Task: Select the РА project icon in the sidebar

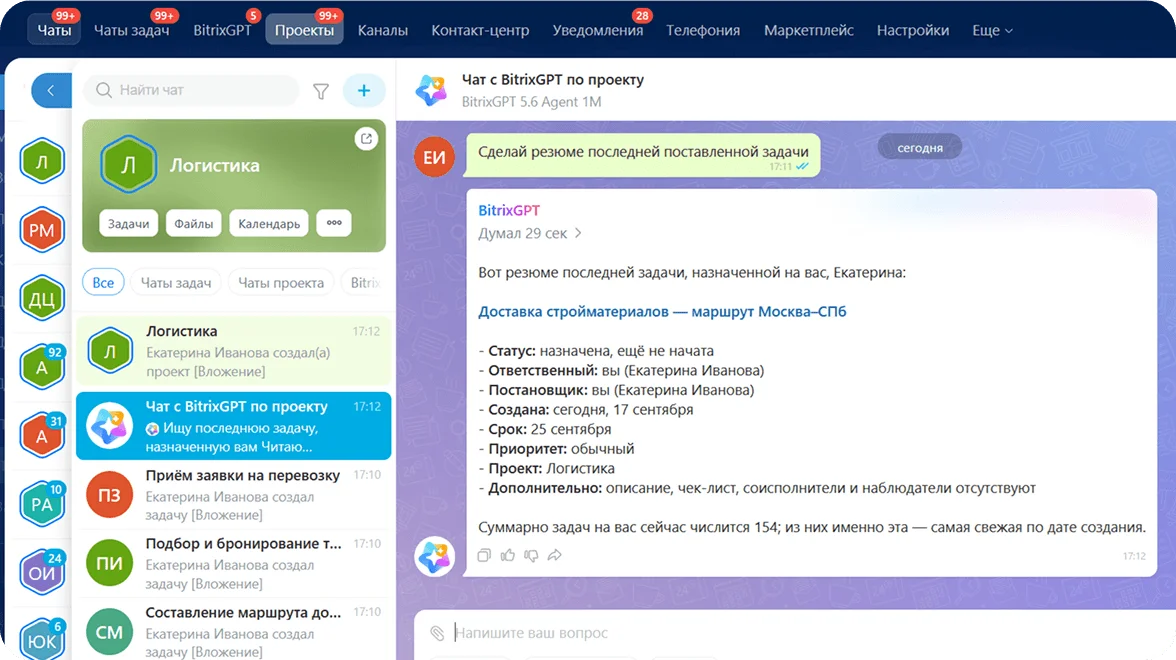Action: 42,504
